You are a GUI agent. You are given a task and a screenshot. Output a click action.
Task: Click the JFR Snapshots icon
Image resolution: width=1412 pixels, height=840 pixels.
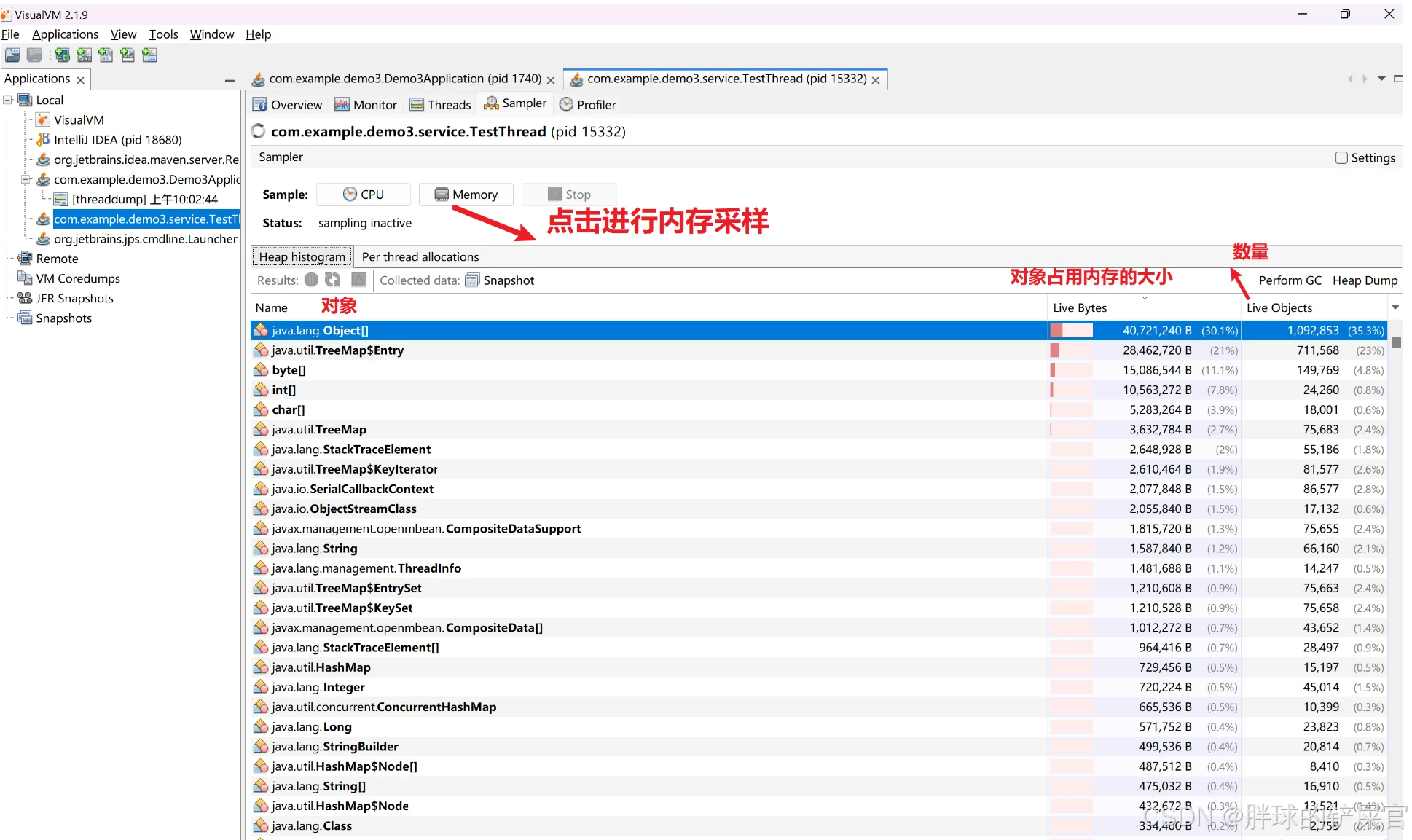click(25, 298)
